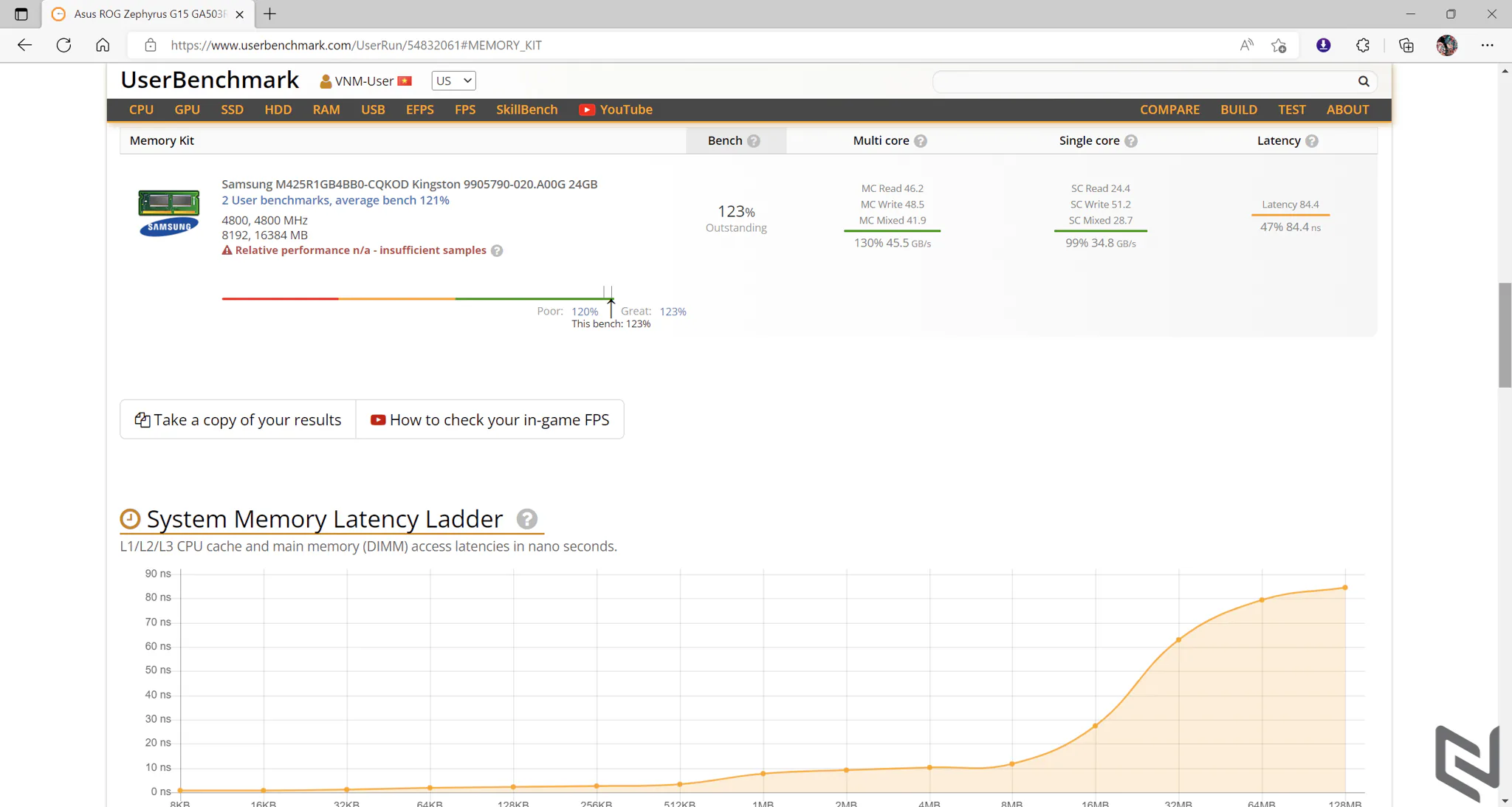
Task: Click 'How to check your in-game FPS' button
Action: [x=490, y=419]
